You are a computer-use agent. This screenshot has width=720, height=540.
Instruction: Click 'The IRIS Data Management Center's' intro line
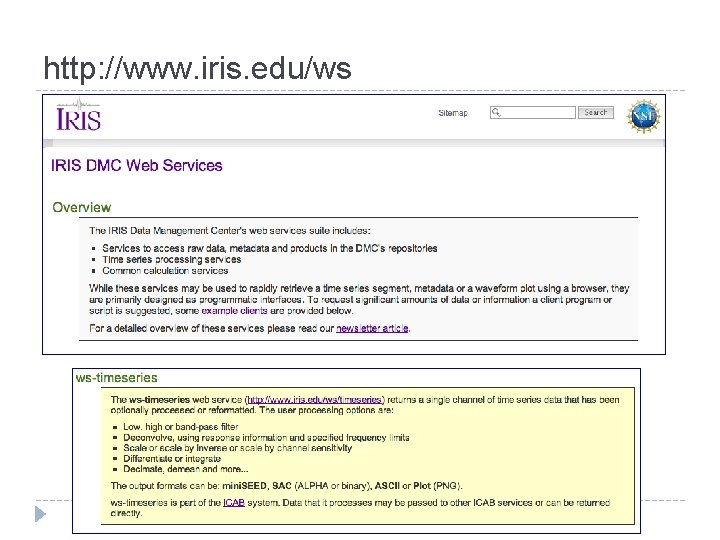[x=230, y=231]
